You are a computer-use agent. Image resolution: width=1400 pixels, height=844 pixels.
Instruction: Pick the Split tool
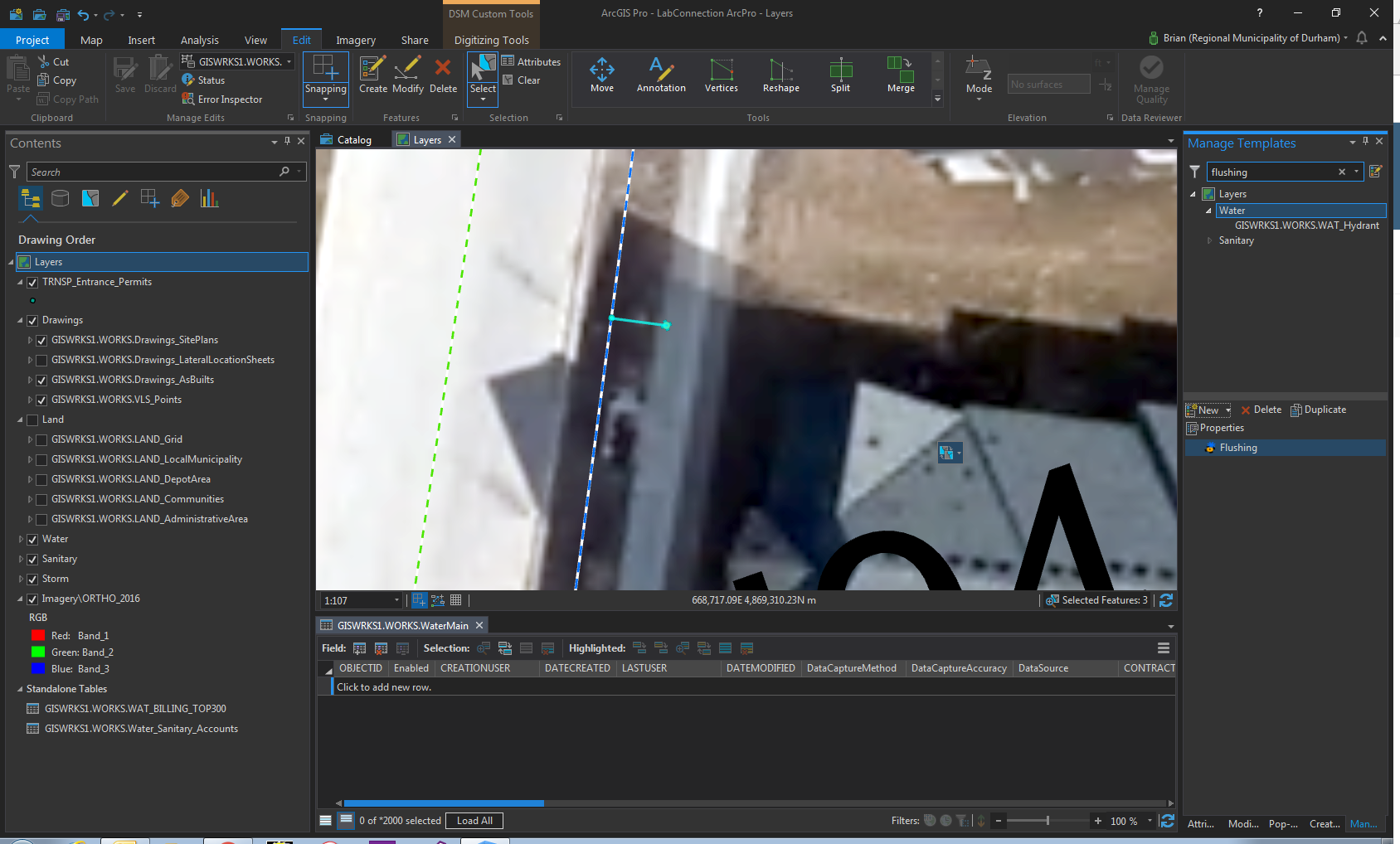pos(841,75)
